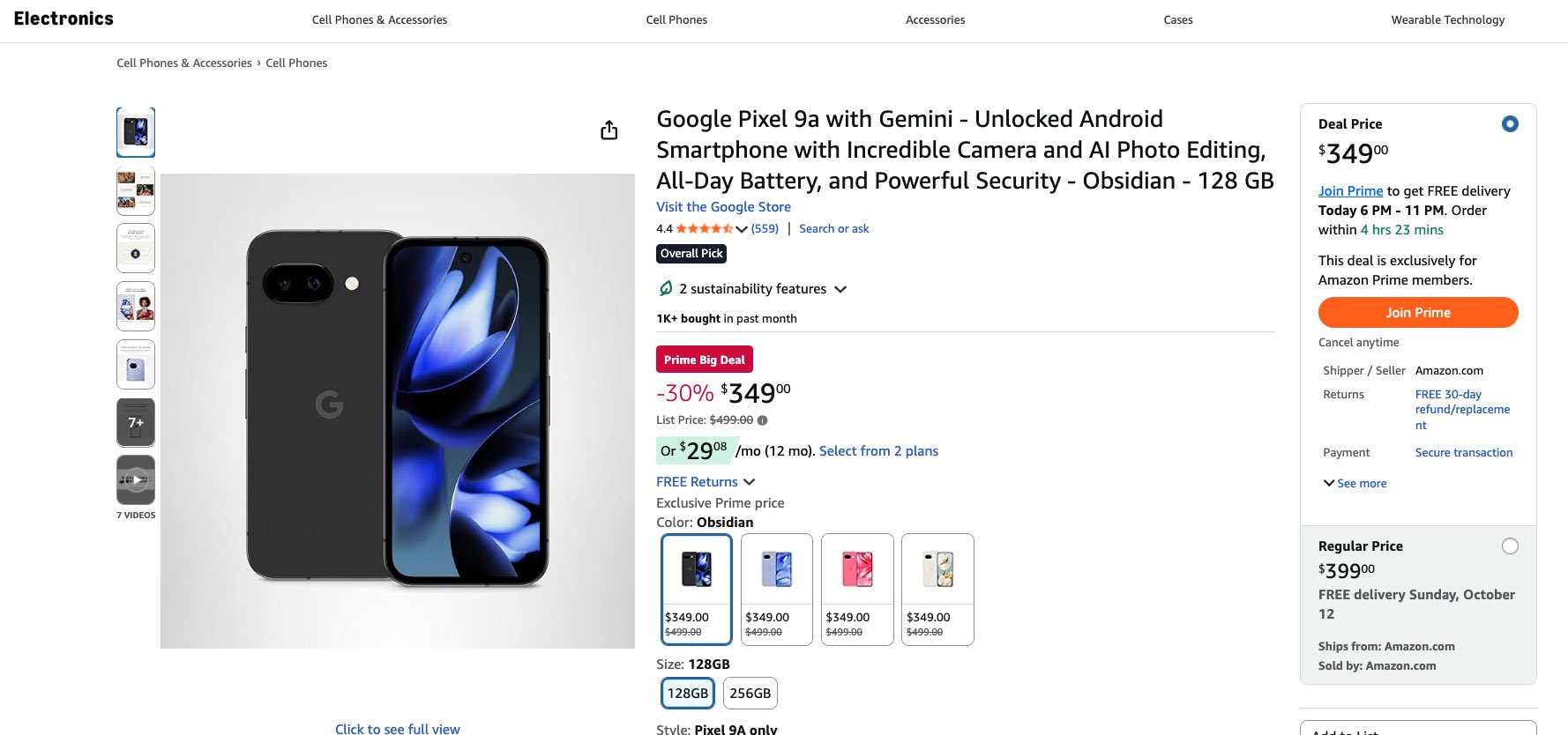
Task: Click the star rating icons
Action: (704, 229)
